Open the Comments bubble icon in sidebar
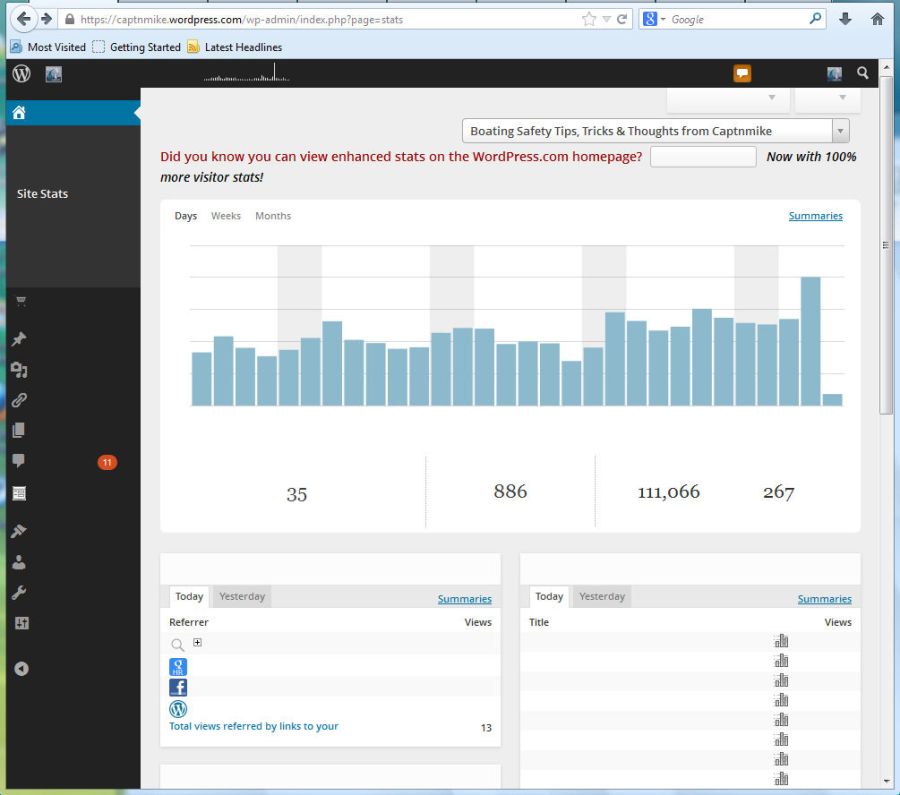 19,461
